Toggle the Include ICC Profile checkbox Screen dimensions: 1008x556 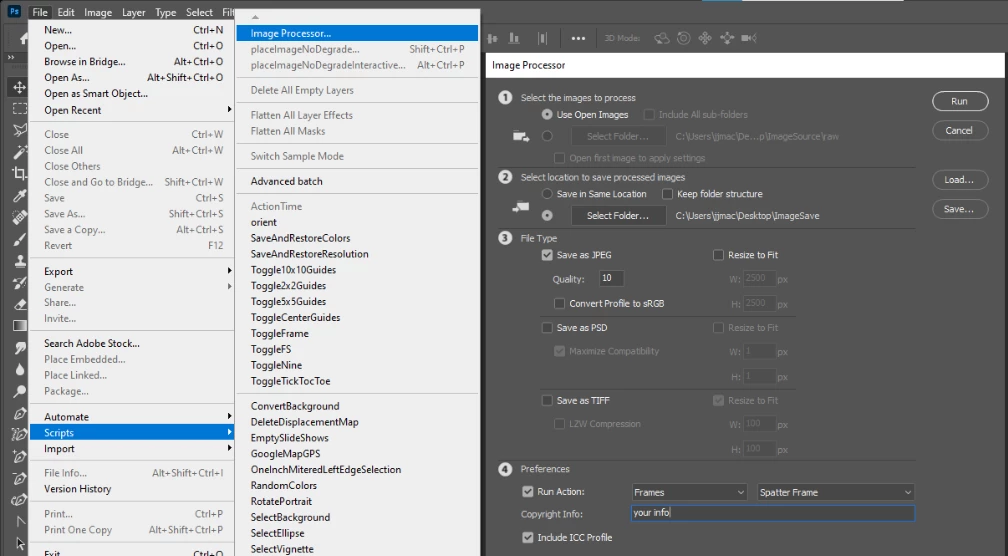coord(528,537)
